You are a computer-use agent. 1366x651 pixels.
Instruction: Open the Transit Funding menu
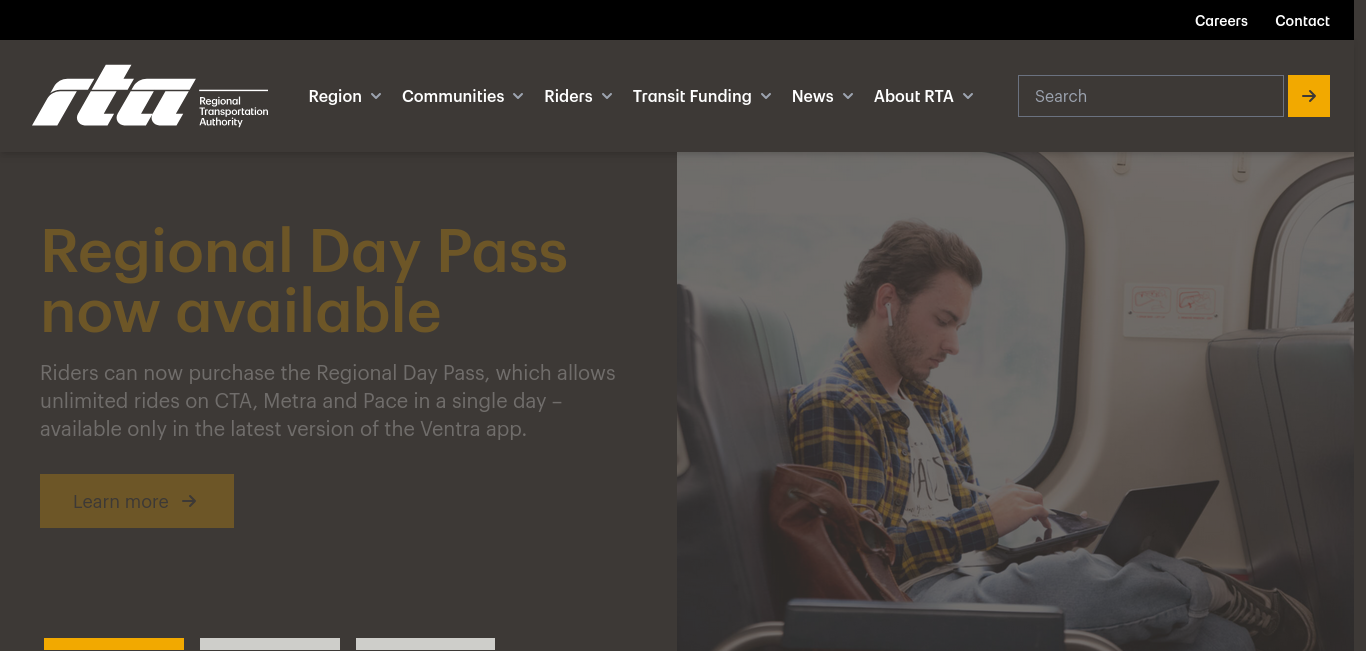point(692,96)
